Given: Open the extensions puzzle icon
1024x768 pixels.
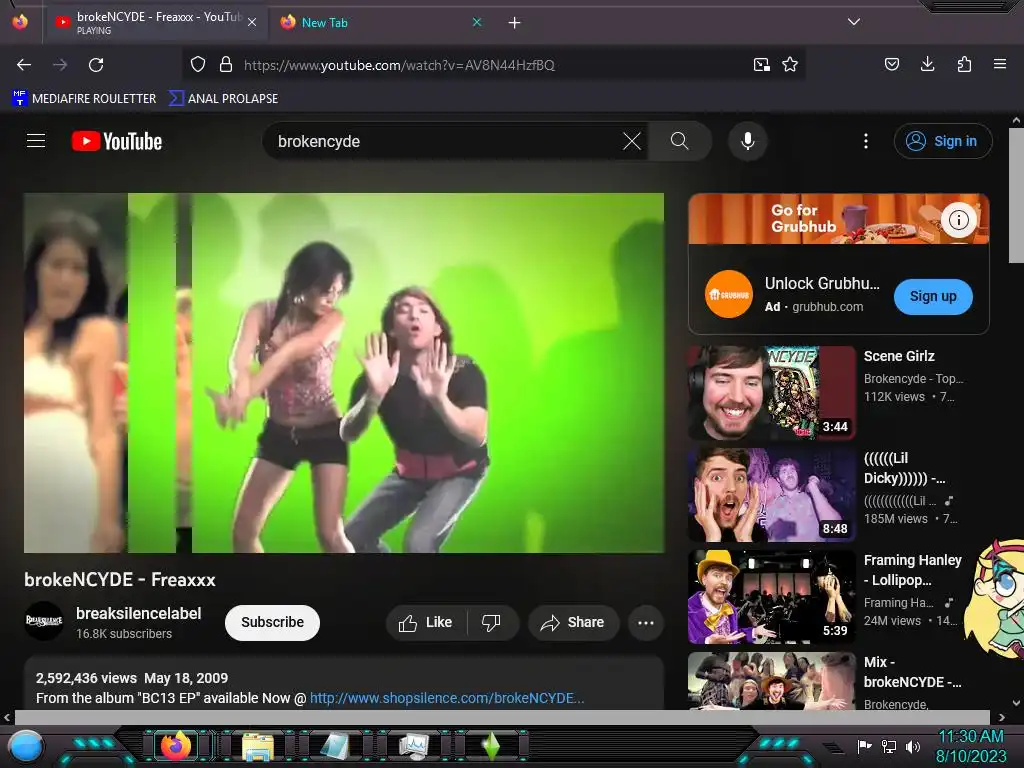Looking at the screenshot, I should tap(964, 64).
